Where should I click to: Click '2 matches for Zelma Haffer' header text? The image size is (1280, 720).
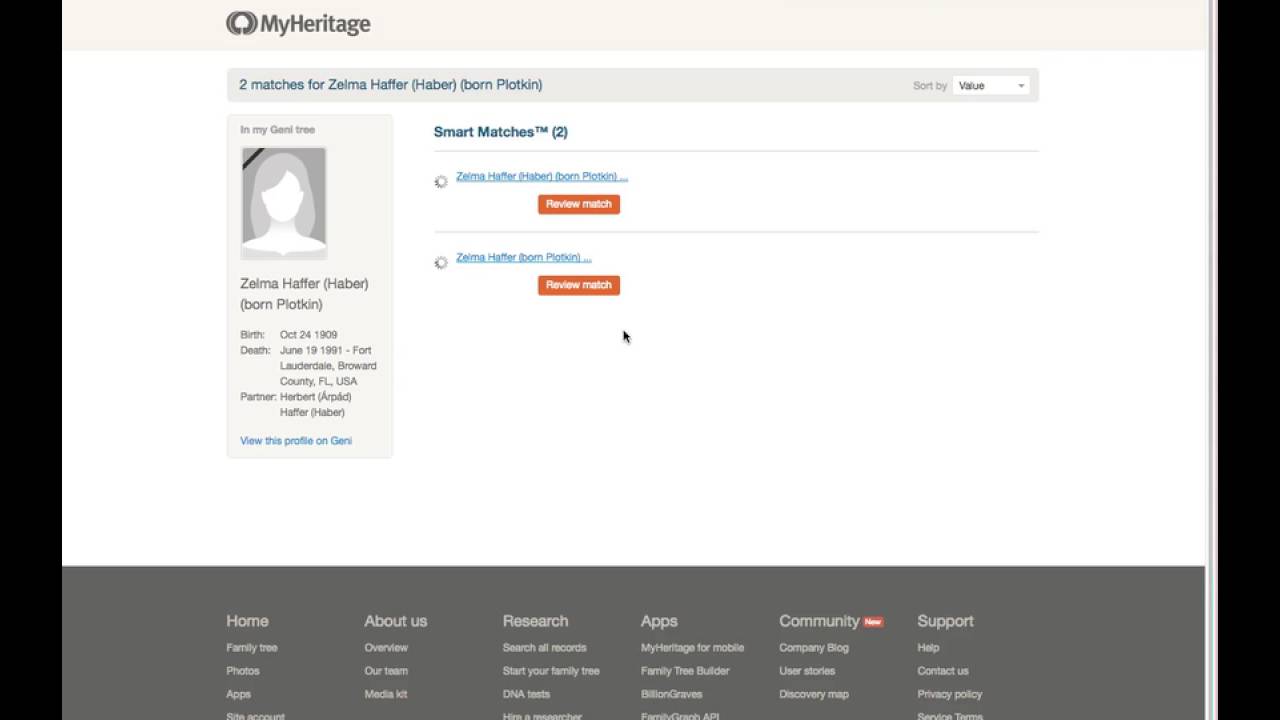coord(391,85)
